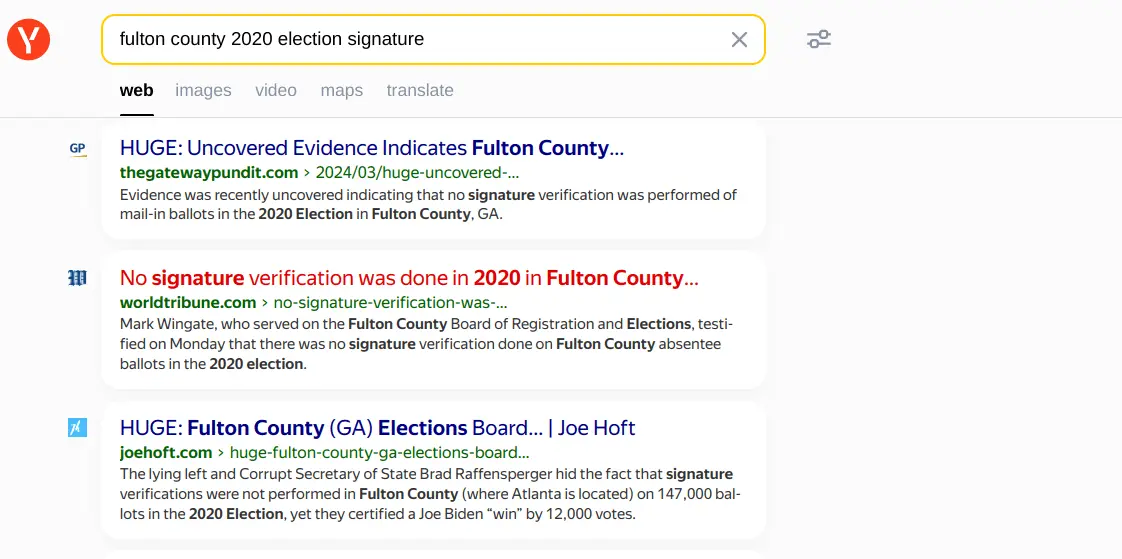The image size is (1122, 559).
Task: Click the thegatewaypundit.com domain link
Action: [x=208, y=172]
